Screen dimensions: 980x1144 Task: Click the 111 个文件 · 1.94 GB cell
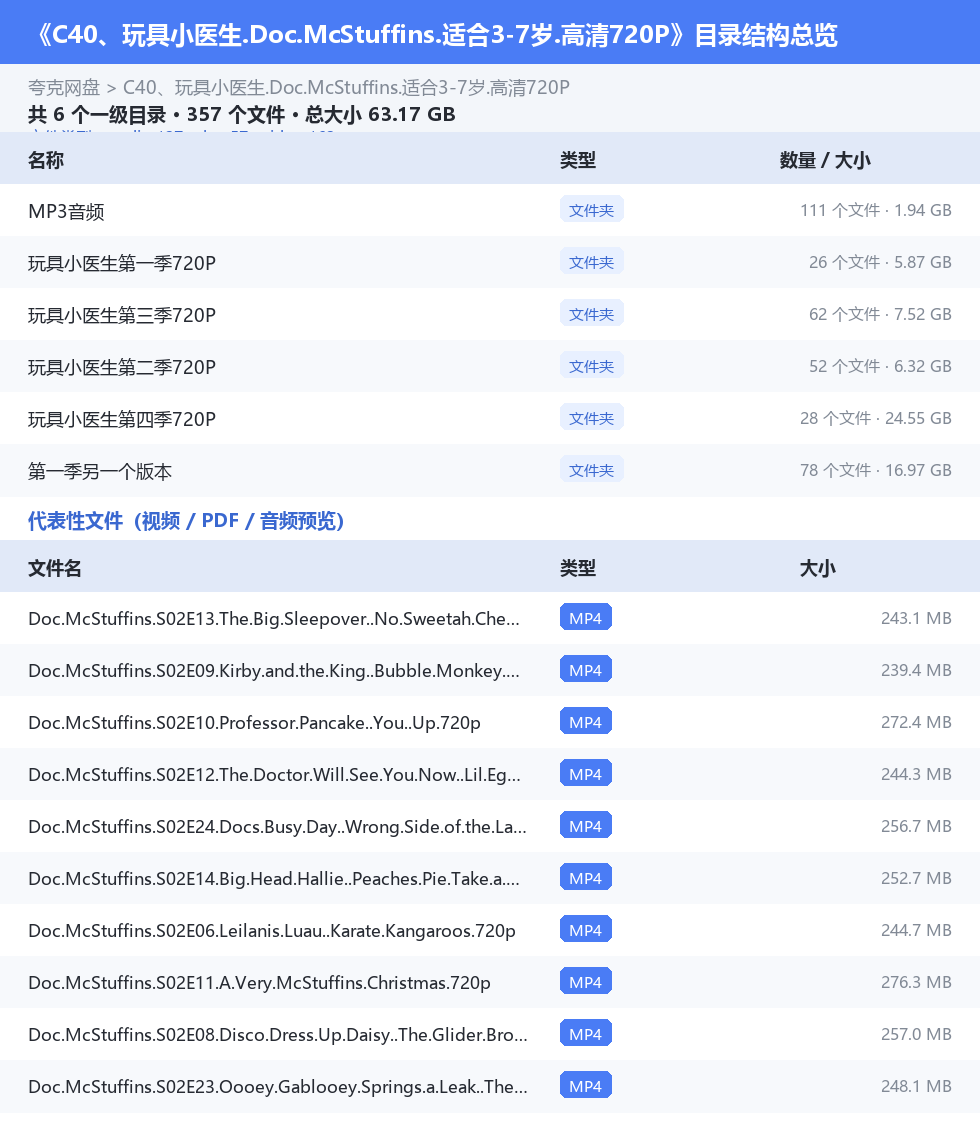click(876, 210)
